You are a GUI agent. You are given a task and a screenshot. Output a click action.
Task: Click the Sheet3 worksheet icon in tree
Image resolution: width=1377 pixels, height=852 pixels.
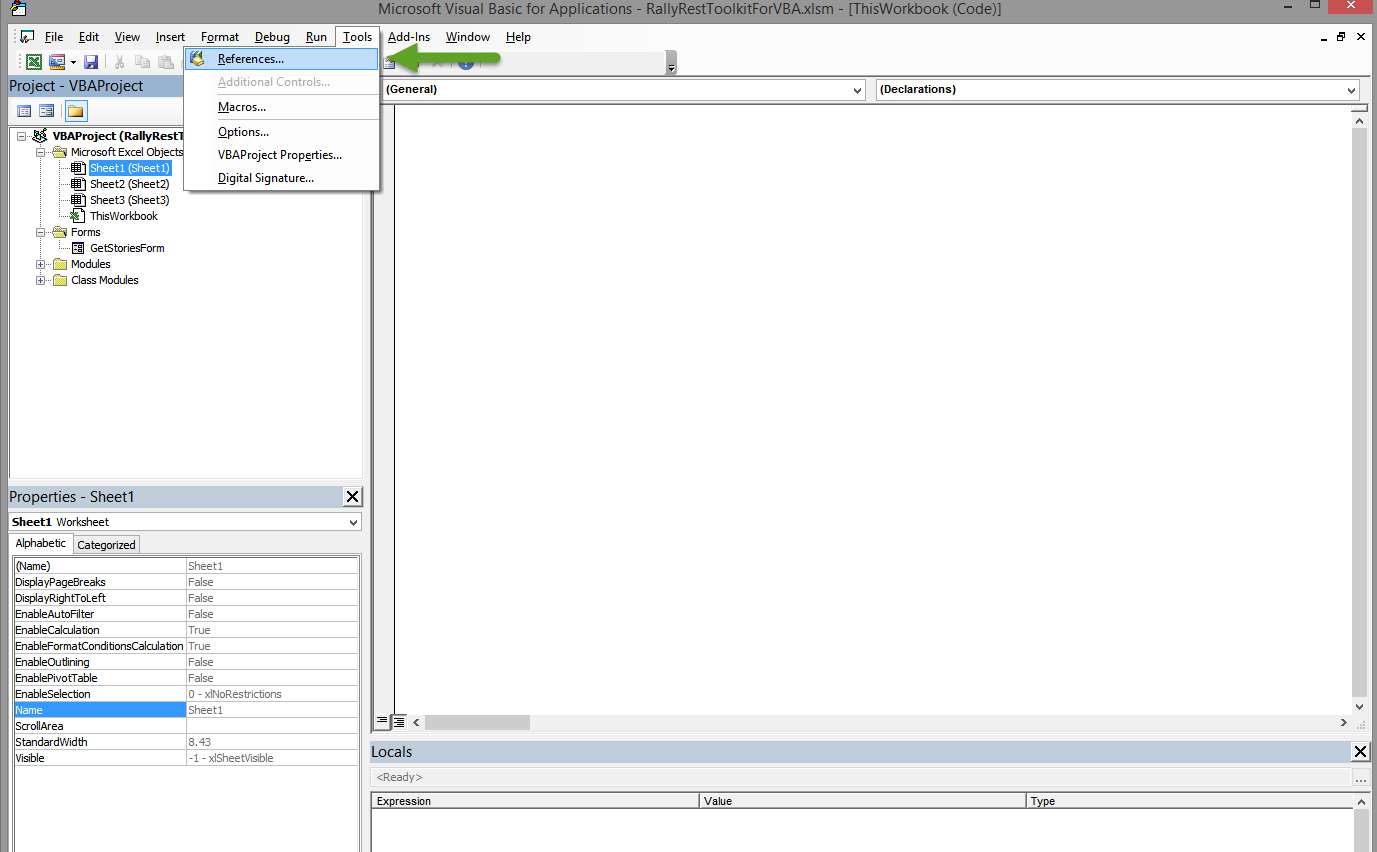[x=78, y=200]
